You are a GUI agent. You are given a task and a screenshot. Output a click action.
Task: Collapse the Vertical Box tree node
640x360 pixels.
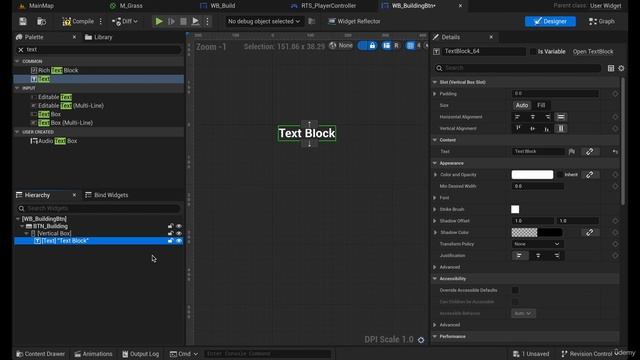pyautogui.click(x=27, y=233)
